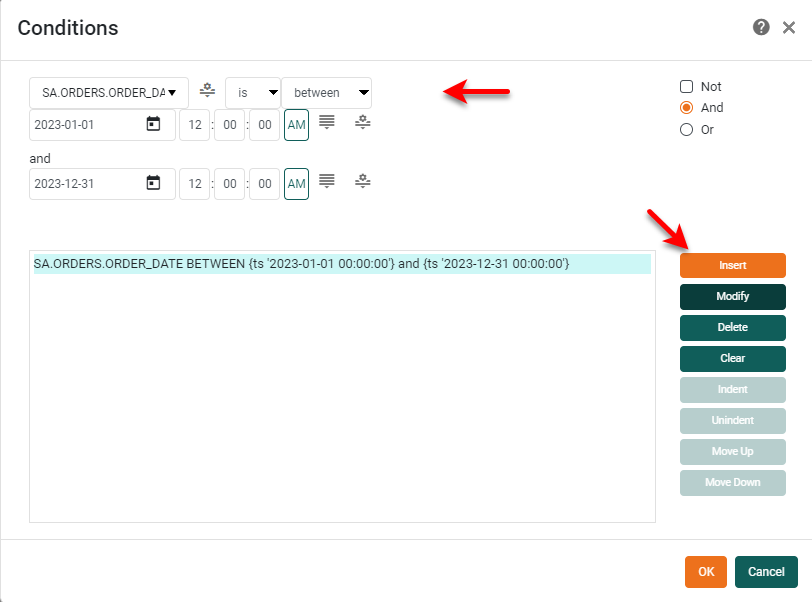Toggle the first AM indicator to PM
The image size is (812, 602).
click(298, 123)
